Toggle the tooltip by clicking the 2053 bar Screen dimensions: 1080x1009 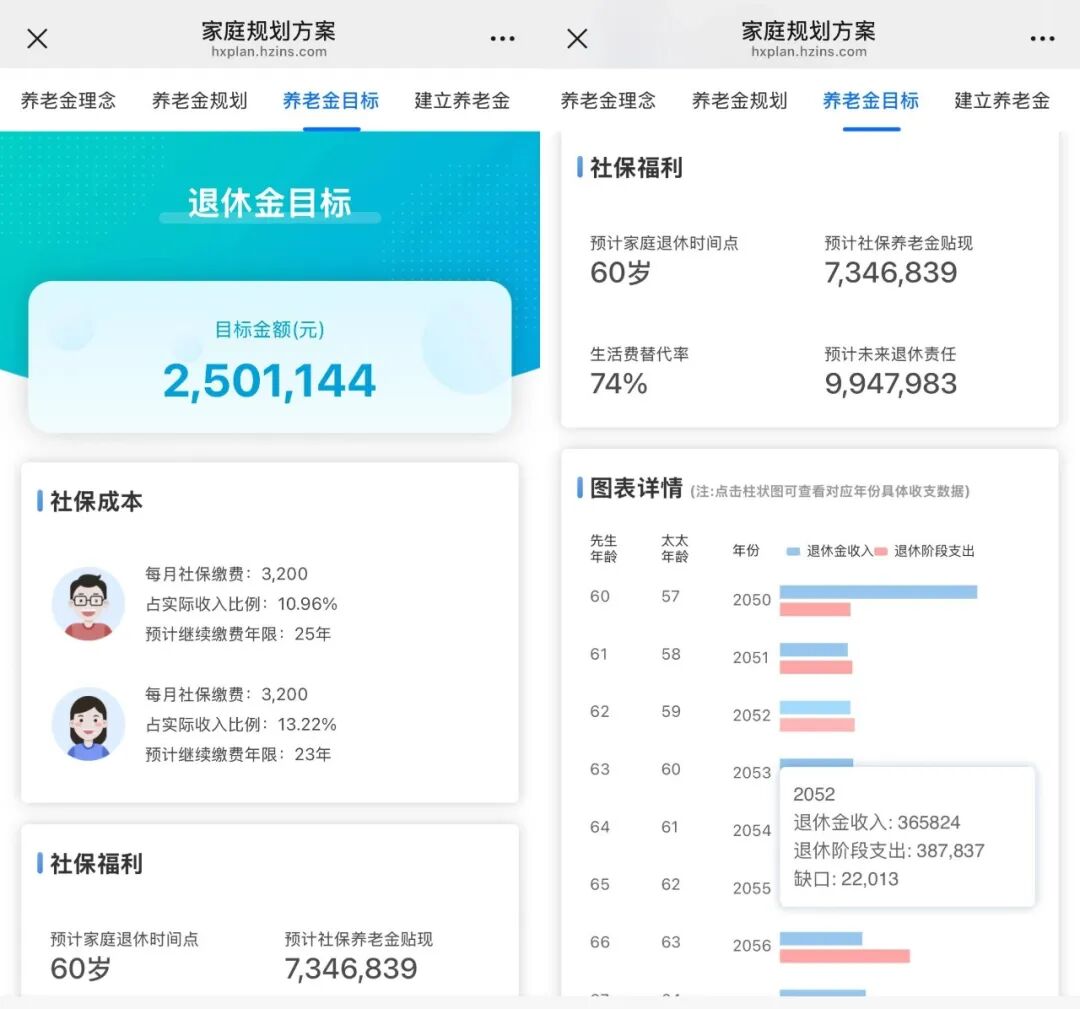tap(818, 762)
